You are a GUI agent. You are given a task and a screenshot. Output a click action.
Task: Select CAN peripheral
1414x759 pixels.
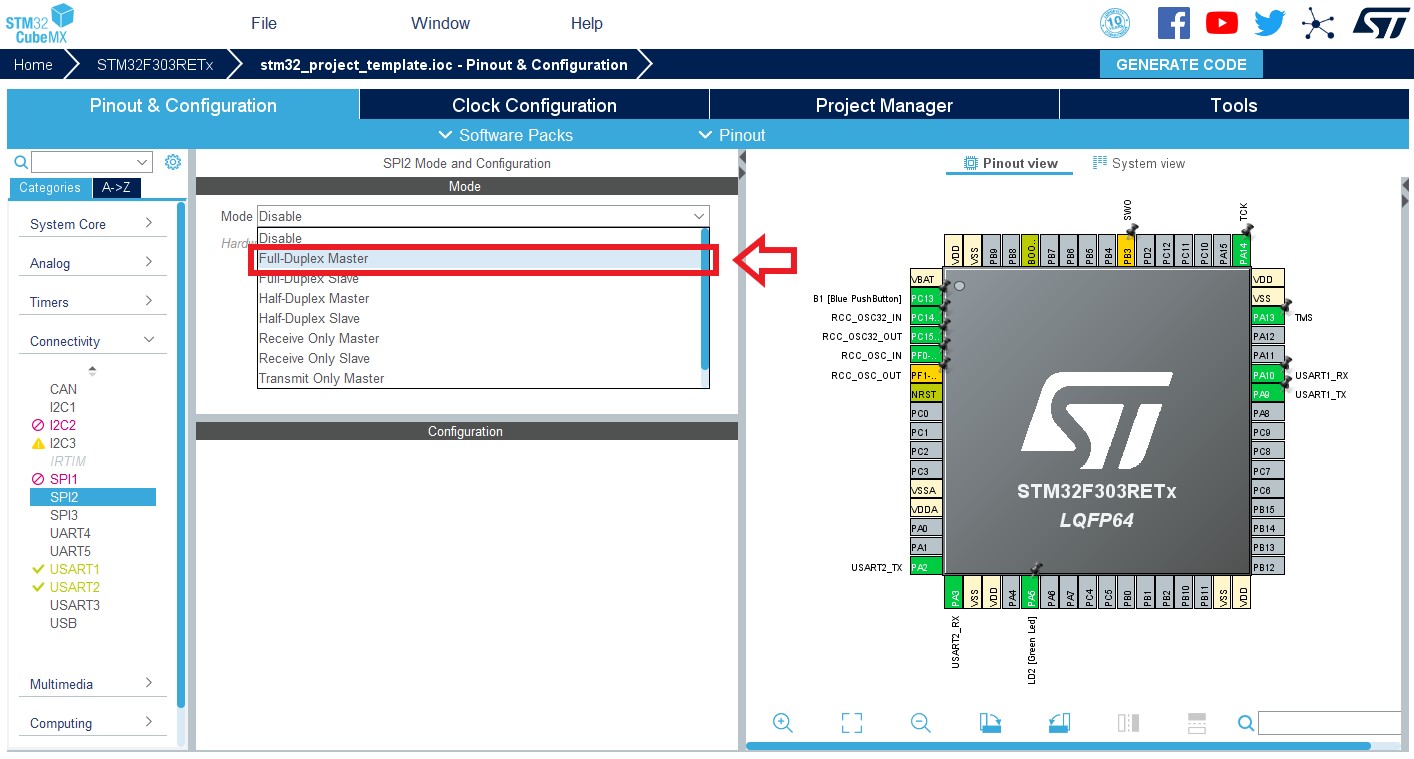pos(63,389)
